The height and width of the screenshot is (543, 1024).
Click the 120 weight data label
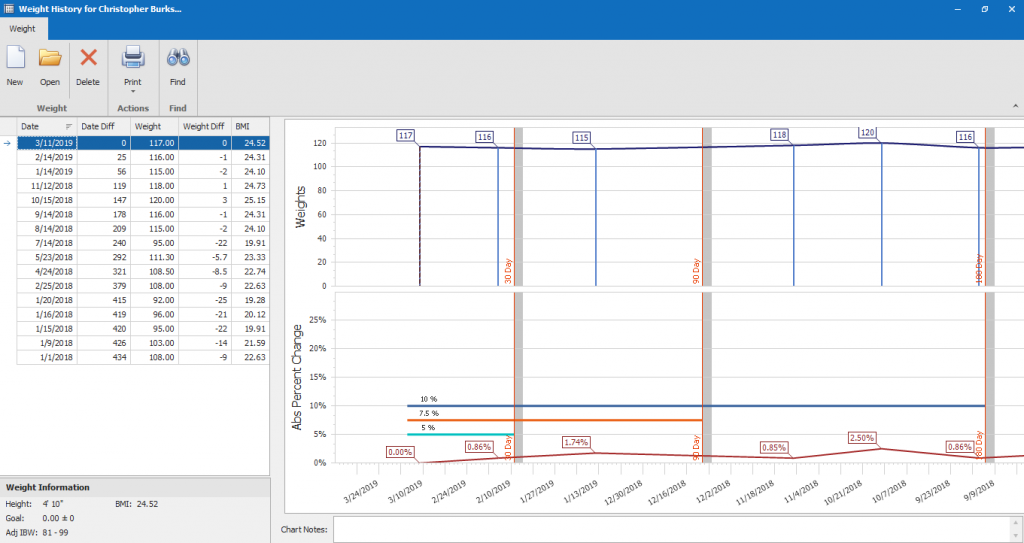(868, 132)
